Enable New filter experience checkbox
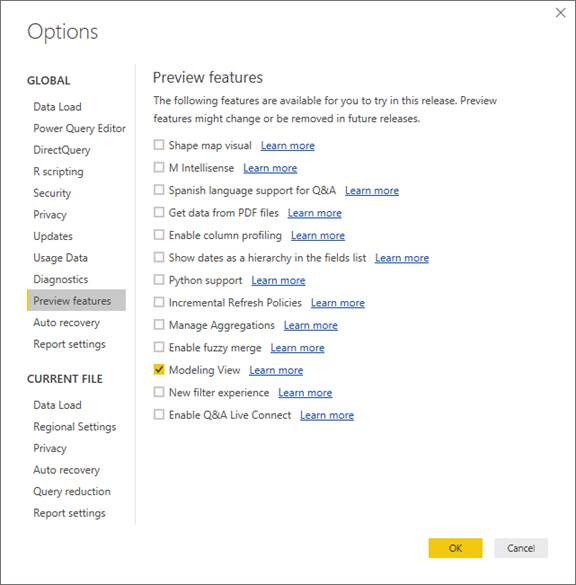Image resolution: width=576 pixels, height=585 pixels. [159, 392]
